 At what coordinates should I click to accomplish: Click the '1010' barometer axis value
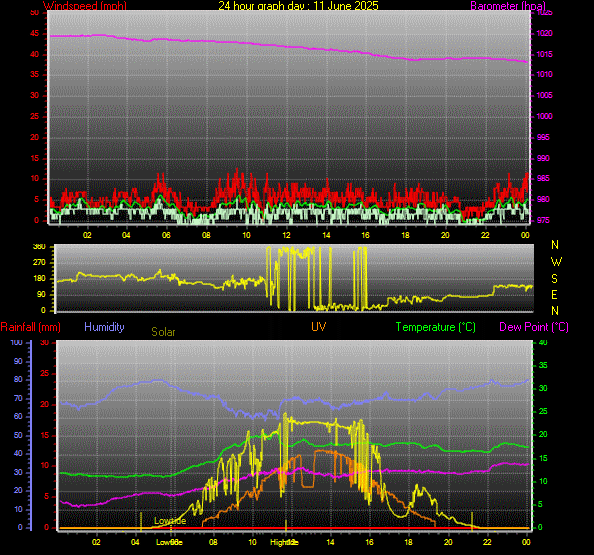coord(544,74)
